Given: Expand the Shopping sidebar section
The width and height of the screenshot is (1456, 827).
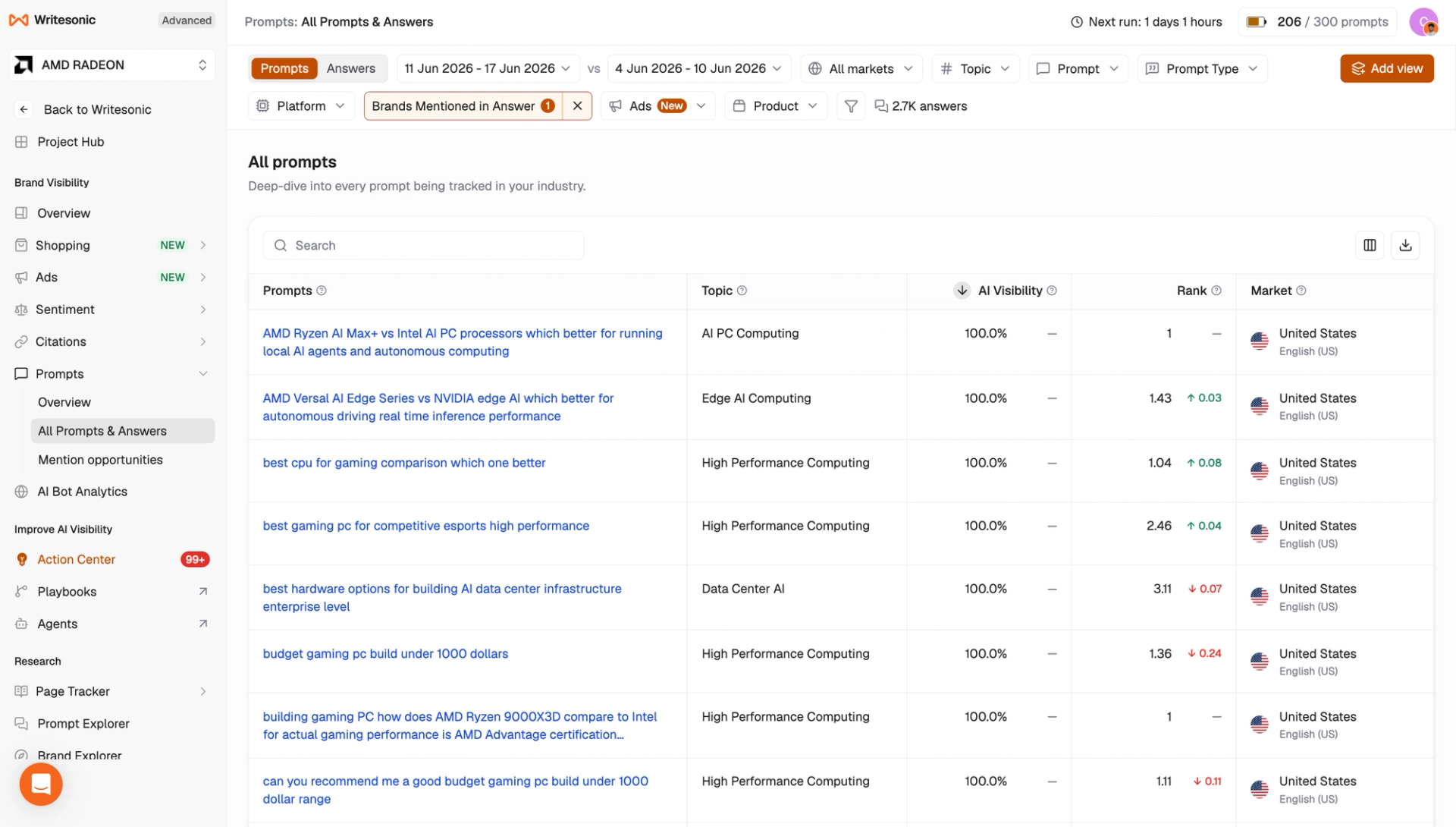Looking at the screenshot, I should 203,245.
